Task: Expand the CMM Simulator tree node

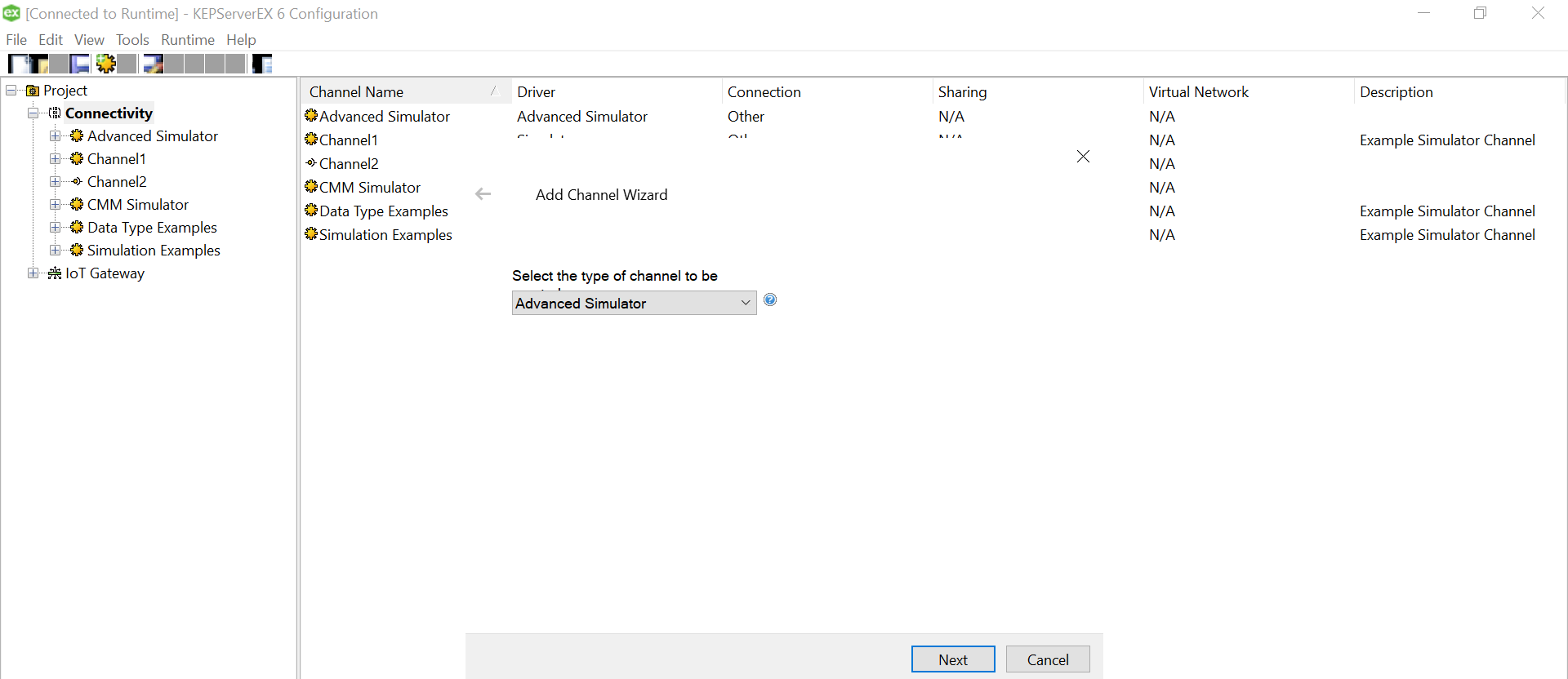Action: coord(55,205)
